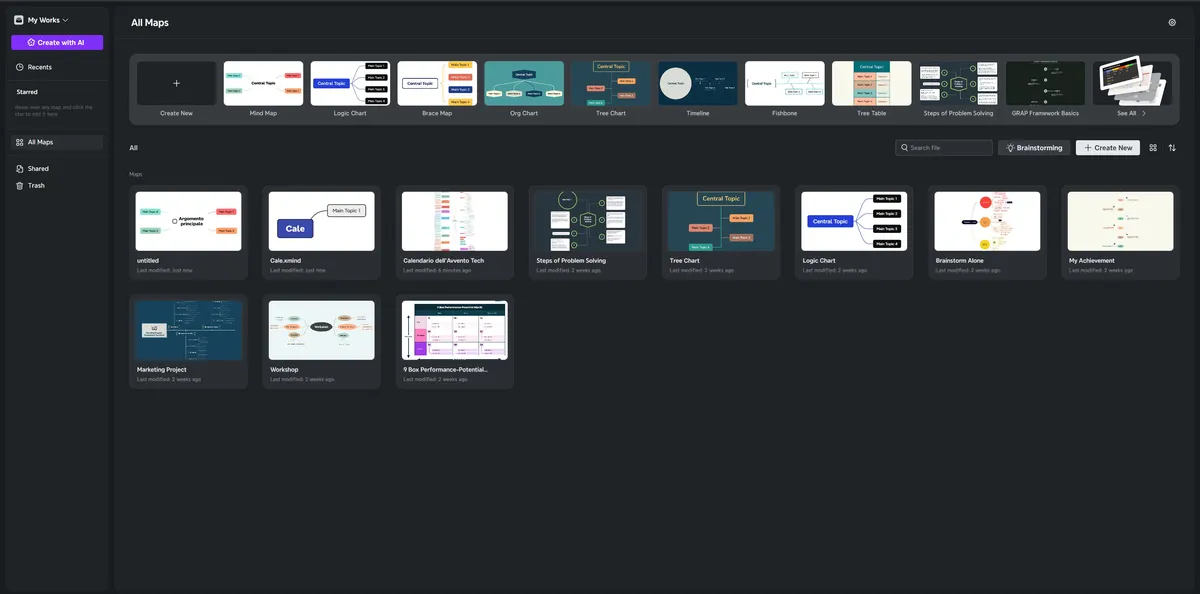Viewport: 1200px width, 594px height.
Task: Open settings via the gear icon
Action: [1172, 22]
